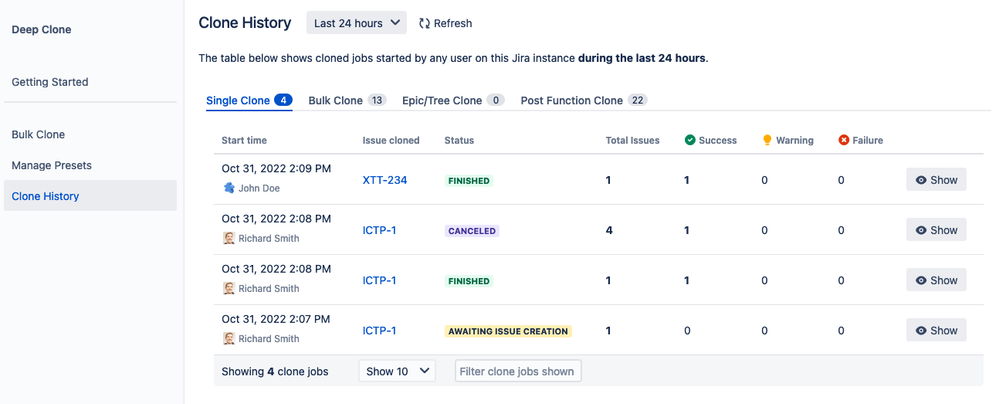The width and height of the screenshot is (999, 404).
Task: Click the green Success checkmark header icon
Action: point(690,140)
